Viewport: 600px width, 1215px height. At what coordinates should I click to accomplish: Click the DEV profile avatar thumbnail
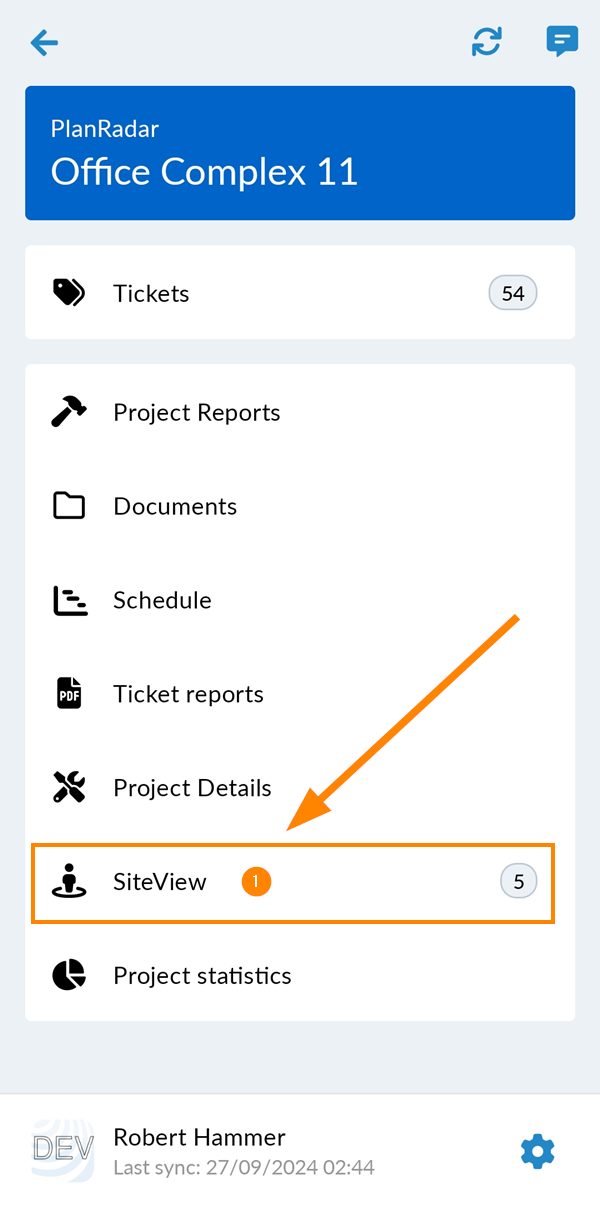click(x=63, y=1152)
